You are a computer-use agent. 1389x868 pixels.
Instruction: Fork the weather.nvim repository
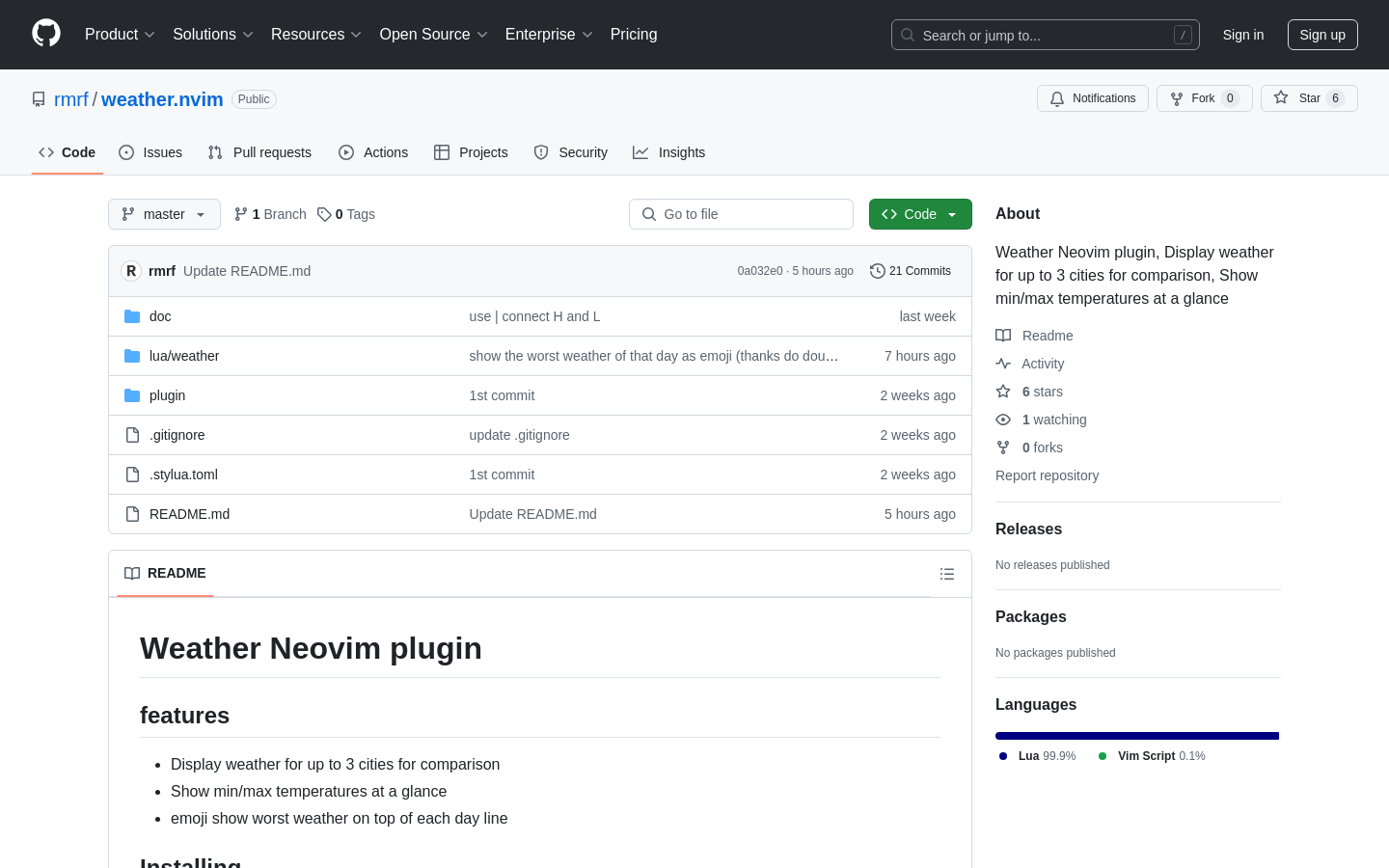pyautogui.click(x=1204, y=98)
